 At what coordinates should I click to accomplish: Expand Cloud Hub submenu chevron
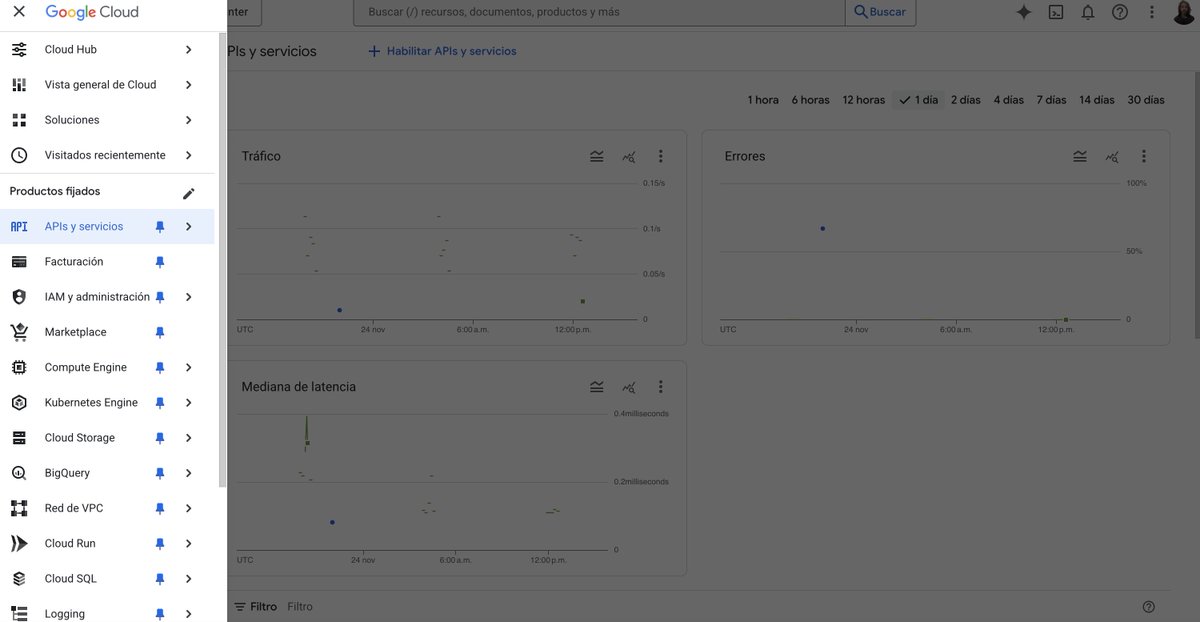pyautogui.click(x=189, y=49)
